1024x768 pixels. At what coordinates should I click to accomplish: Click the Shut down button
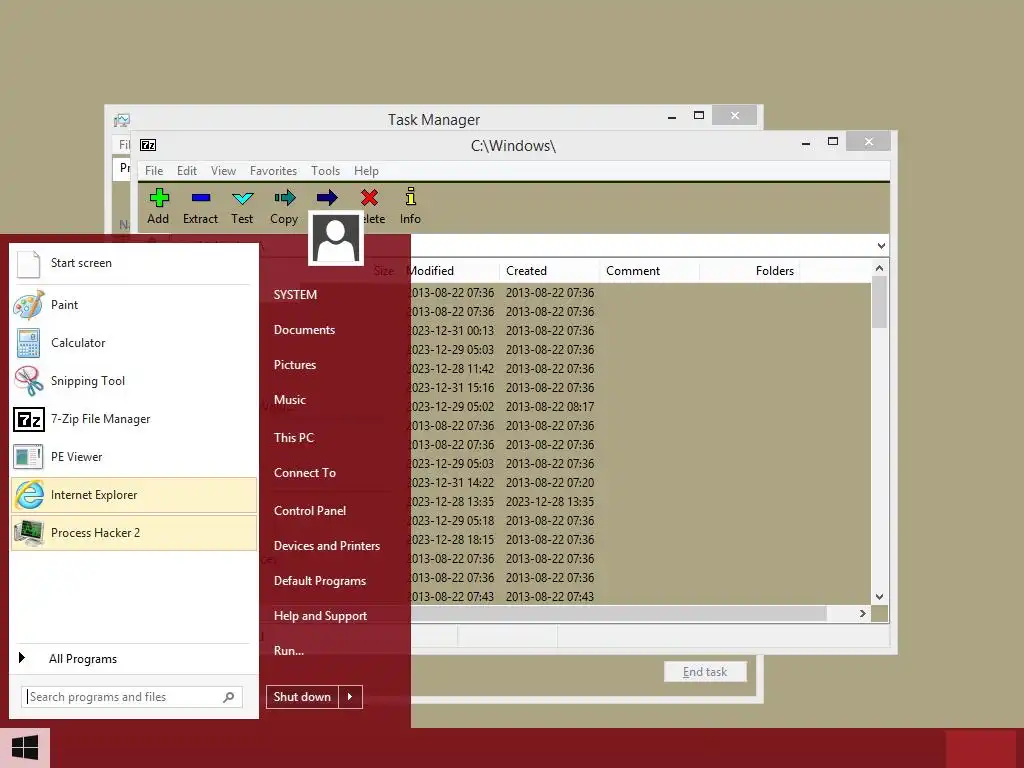pos(302,697)
